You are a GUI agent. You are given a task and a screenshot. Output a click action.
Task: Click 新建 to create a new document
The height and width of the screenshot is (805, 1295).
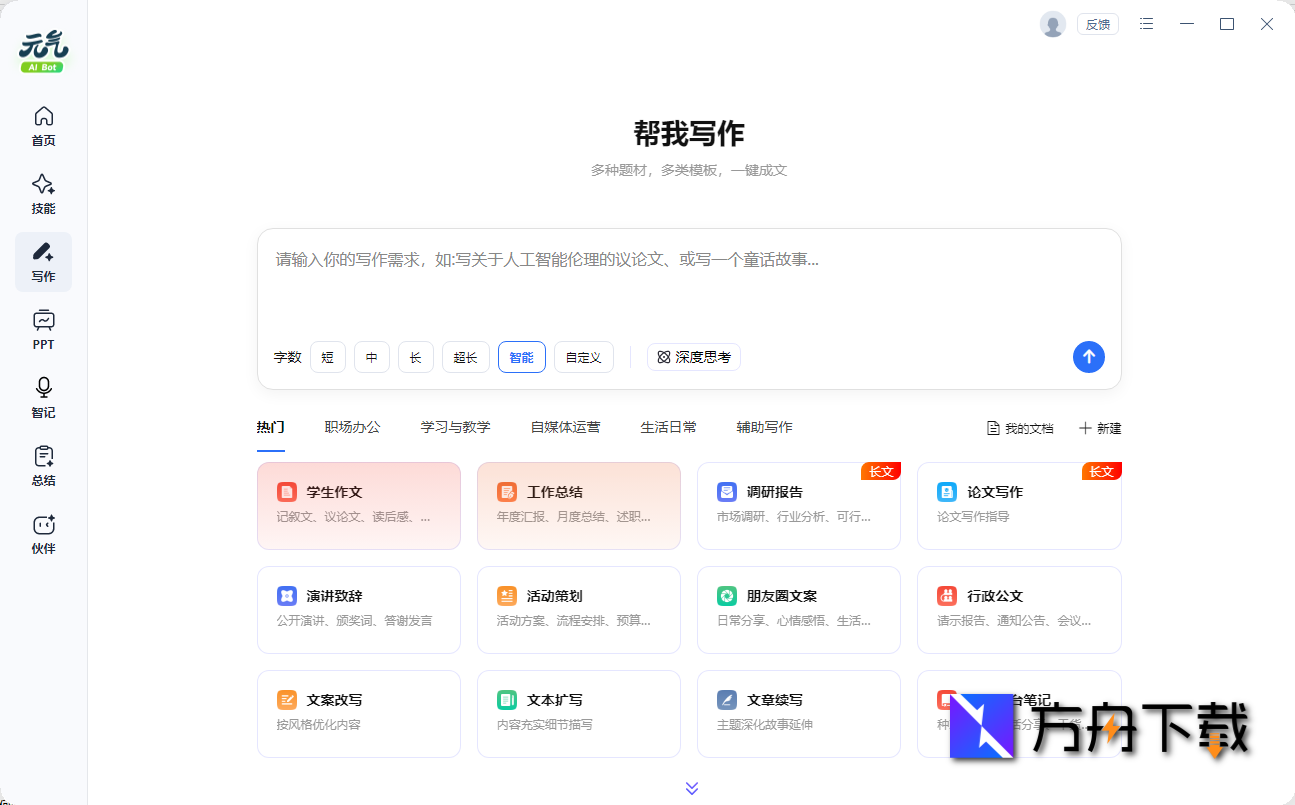pyautogui.click(x=1100, y=428)
